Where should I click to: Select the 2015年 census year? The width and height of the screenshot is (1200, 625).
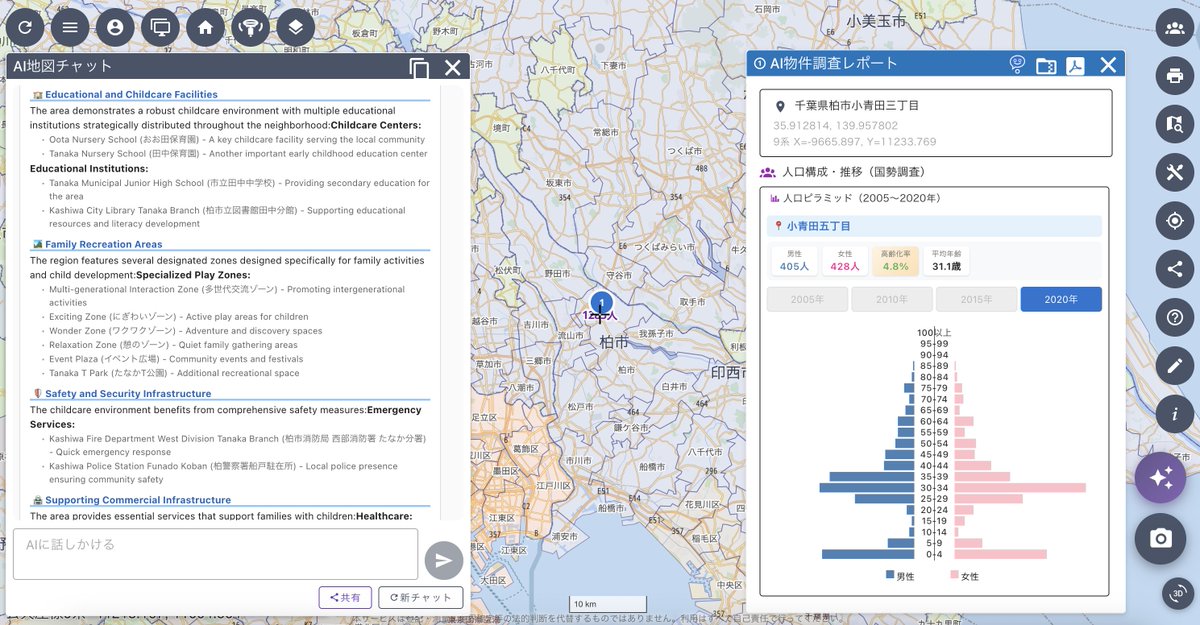pos(976,298)
